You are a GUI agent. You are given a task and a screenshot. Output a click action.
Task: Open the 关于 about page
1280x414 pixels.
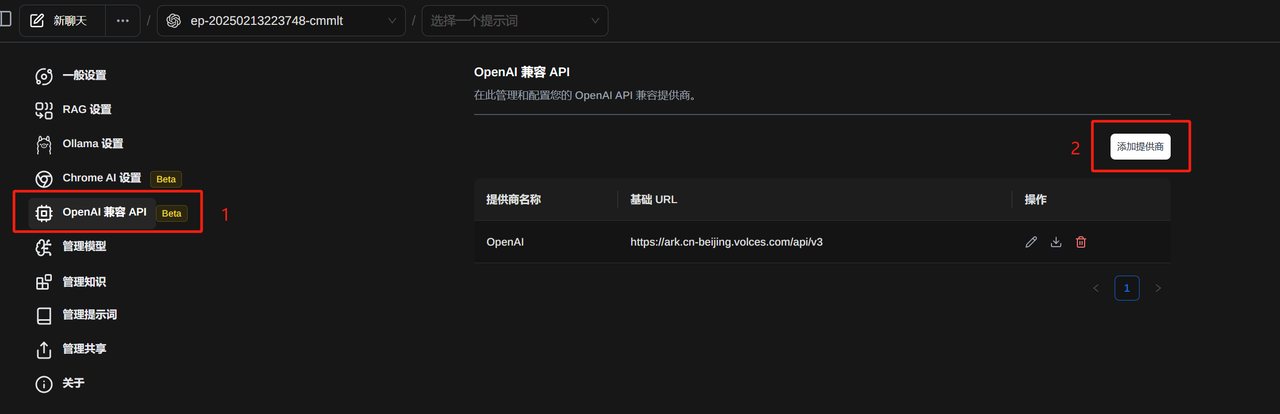pyautogui.click(x=61, y=384)
